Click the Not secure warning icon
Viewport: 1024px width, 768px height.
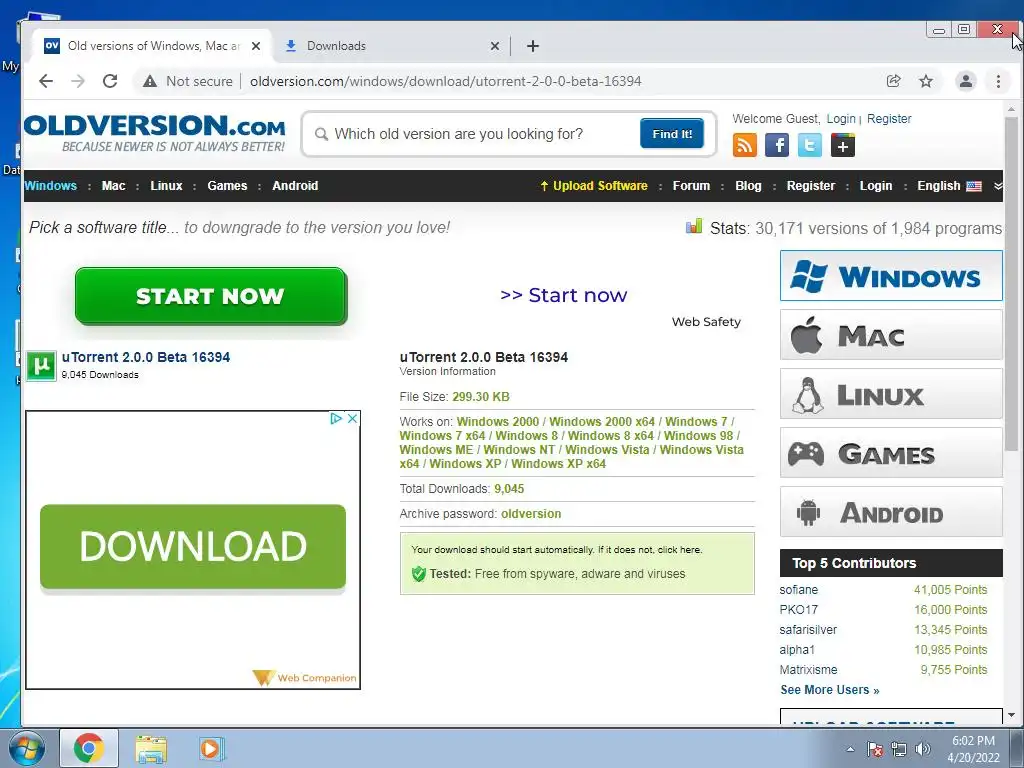[150, 81]
